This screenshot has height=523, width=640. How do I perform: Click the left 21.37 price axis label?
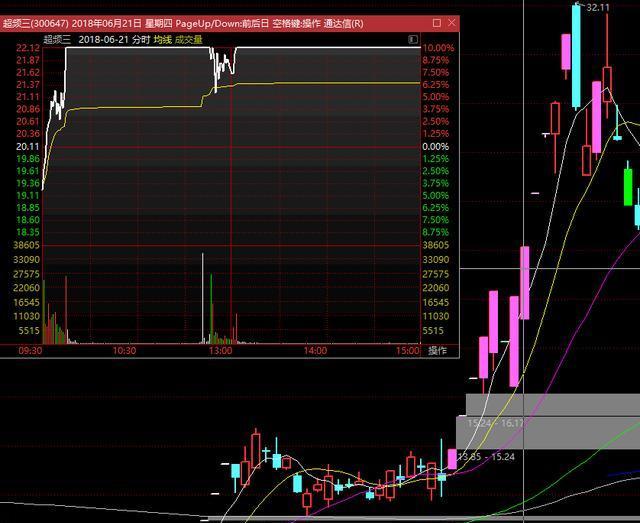point(28,85)
